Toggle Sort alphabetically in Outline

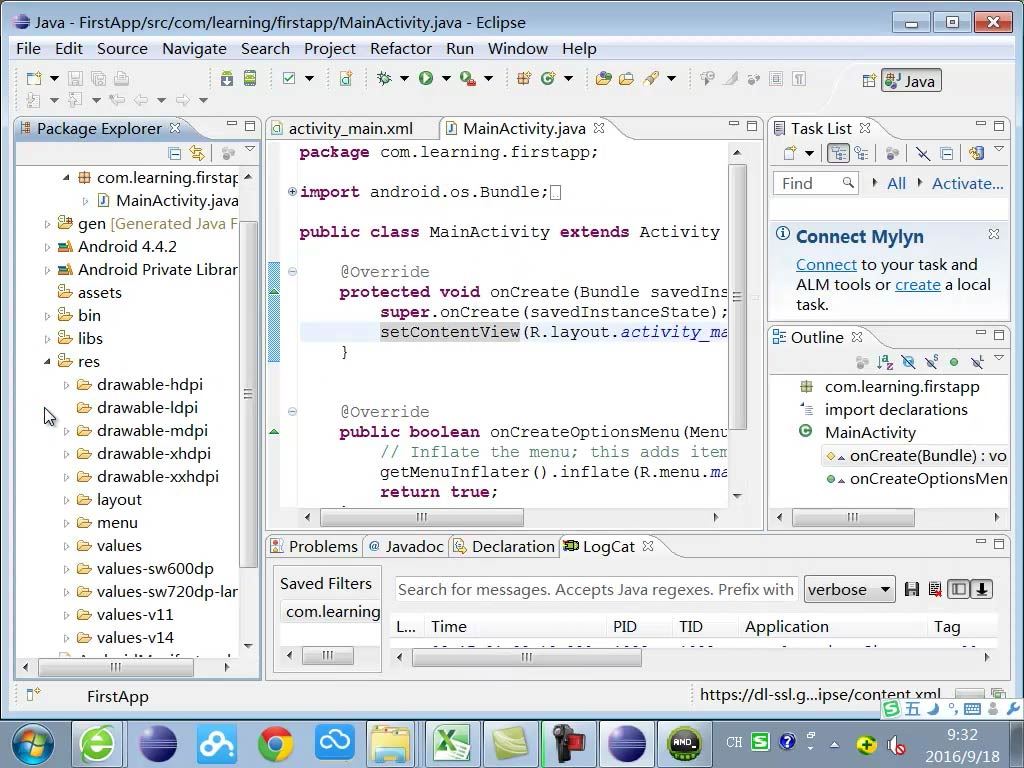tap(885, 361)
